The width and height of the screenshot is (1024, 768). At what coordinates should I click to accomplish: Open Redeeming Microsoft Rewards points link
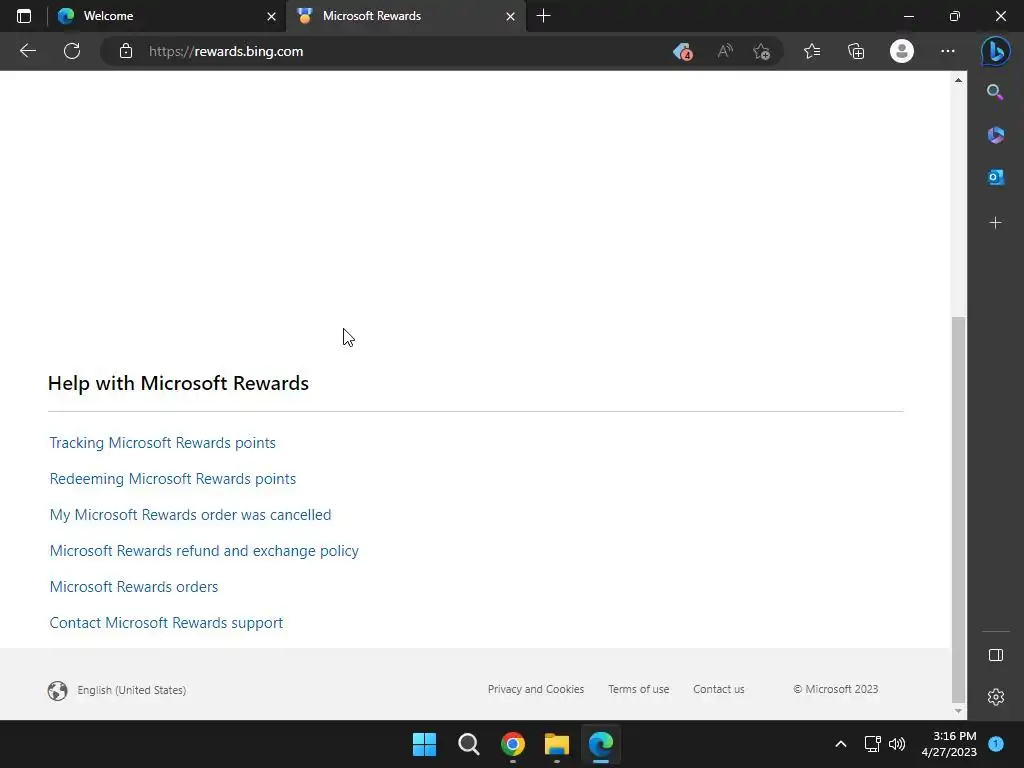click(172, 479)
